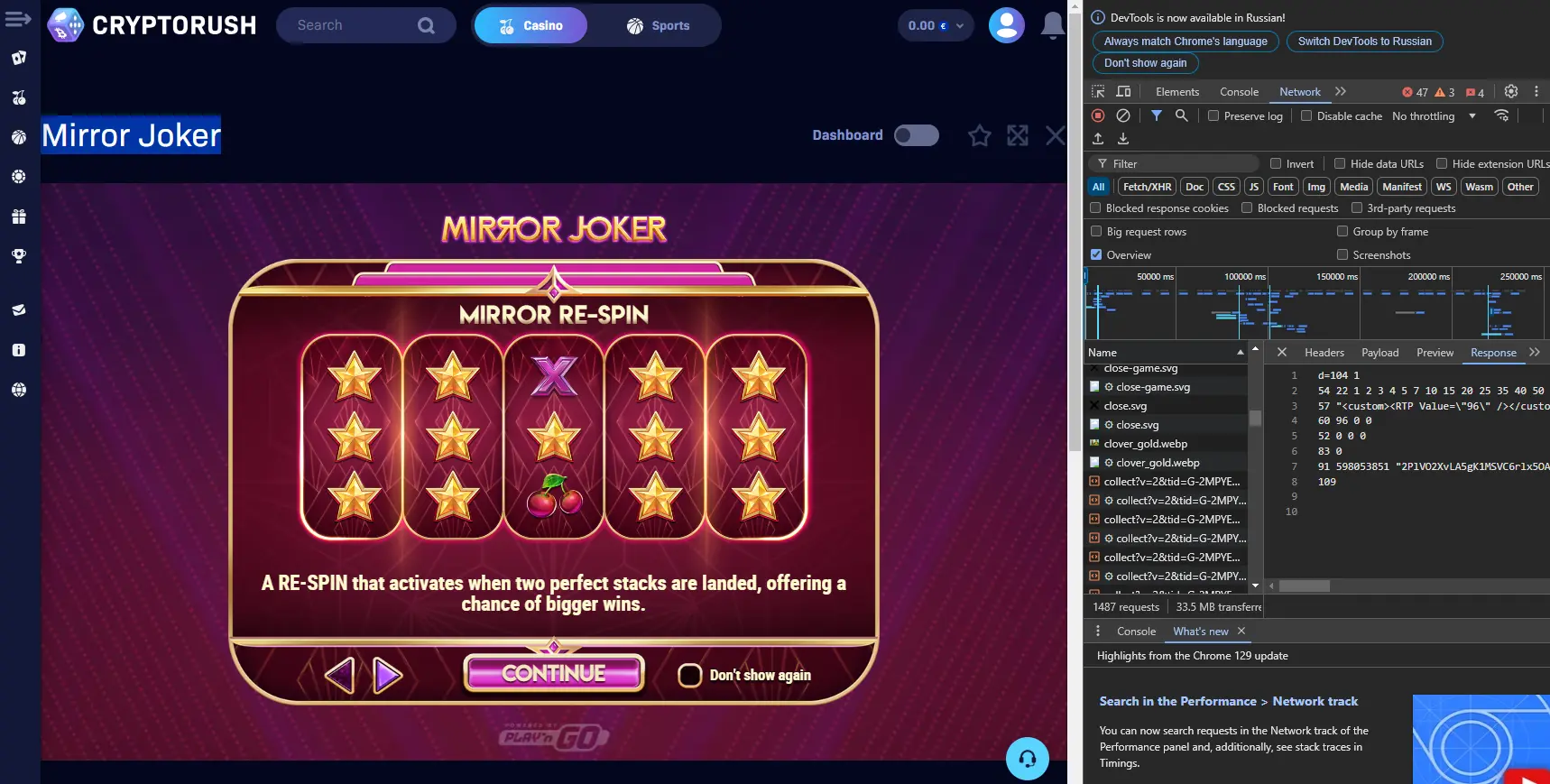The height and width of the screenshot is (784, 1550).
Task: Click Switch DevTools to Russian
Action: (x=1364, y=42)
